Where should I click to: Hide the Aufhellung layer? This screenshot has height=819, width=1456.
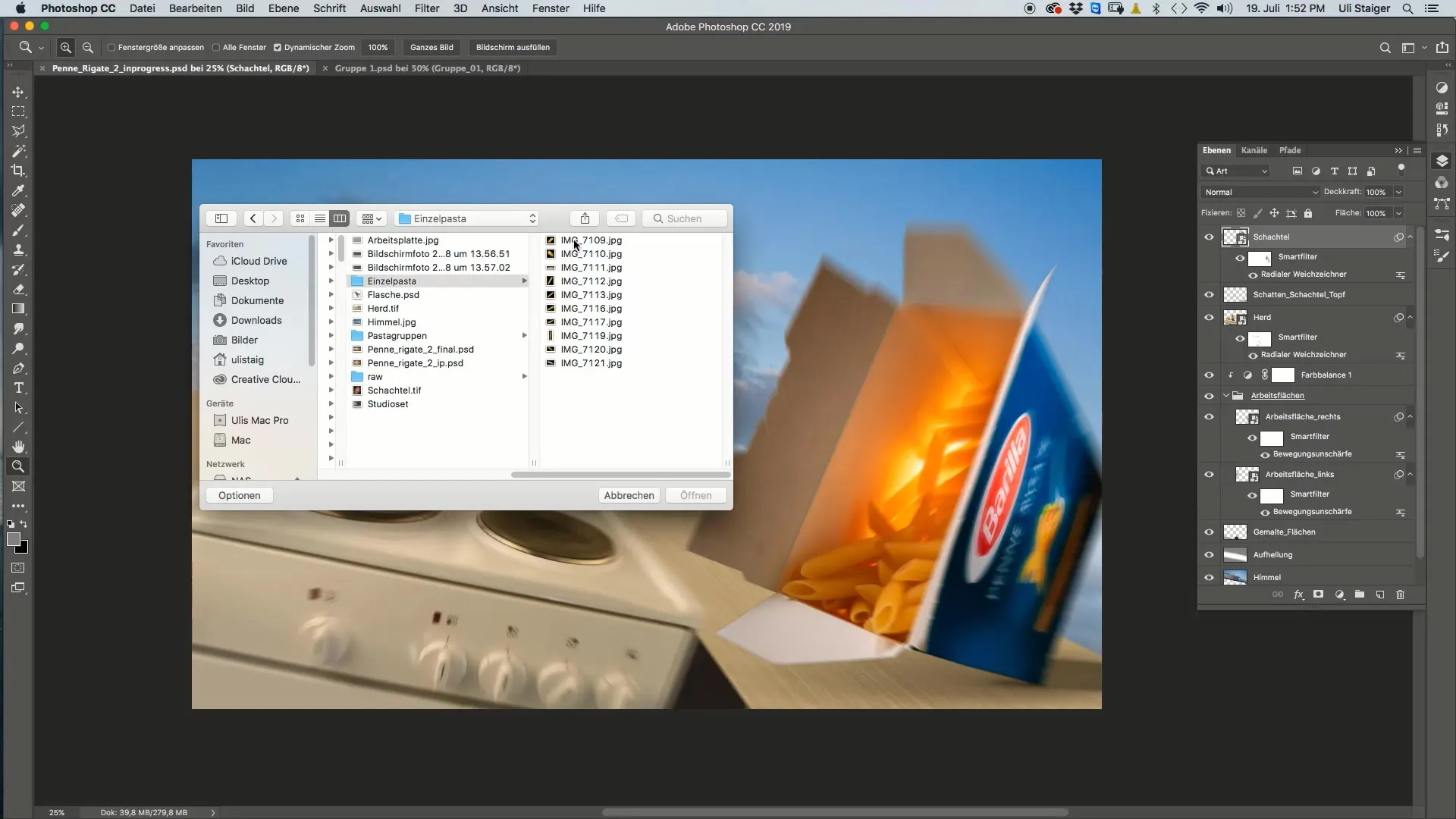tap(1209, 555)
